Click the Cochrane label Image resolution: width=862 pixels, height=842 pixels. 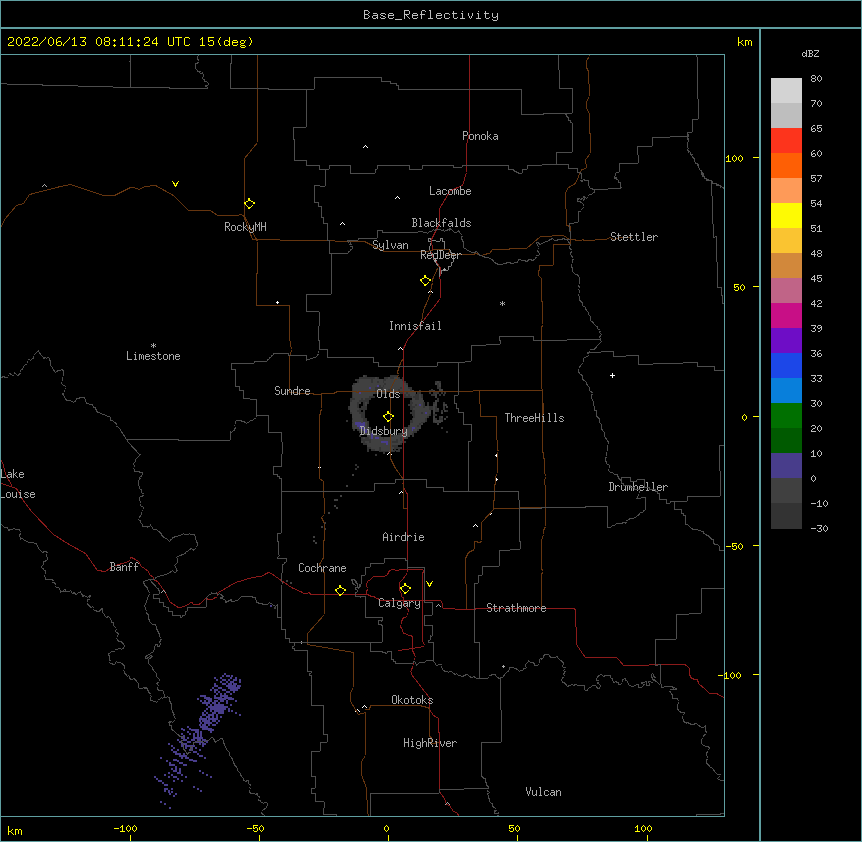click(x=322, y=568)
